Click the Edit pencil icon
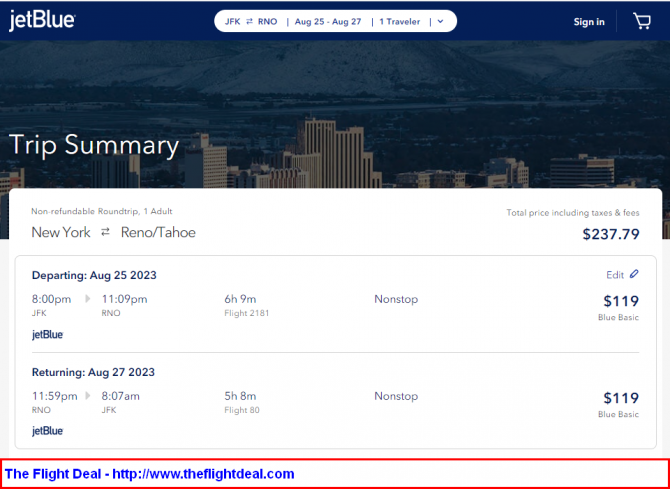This screenshot has height=489, width=670. 634,274
